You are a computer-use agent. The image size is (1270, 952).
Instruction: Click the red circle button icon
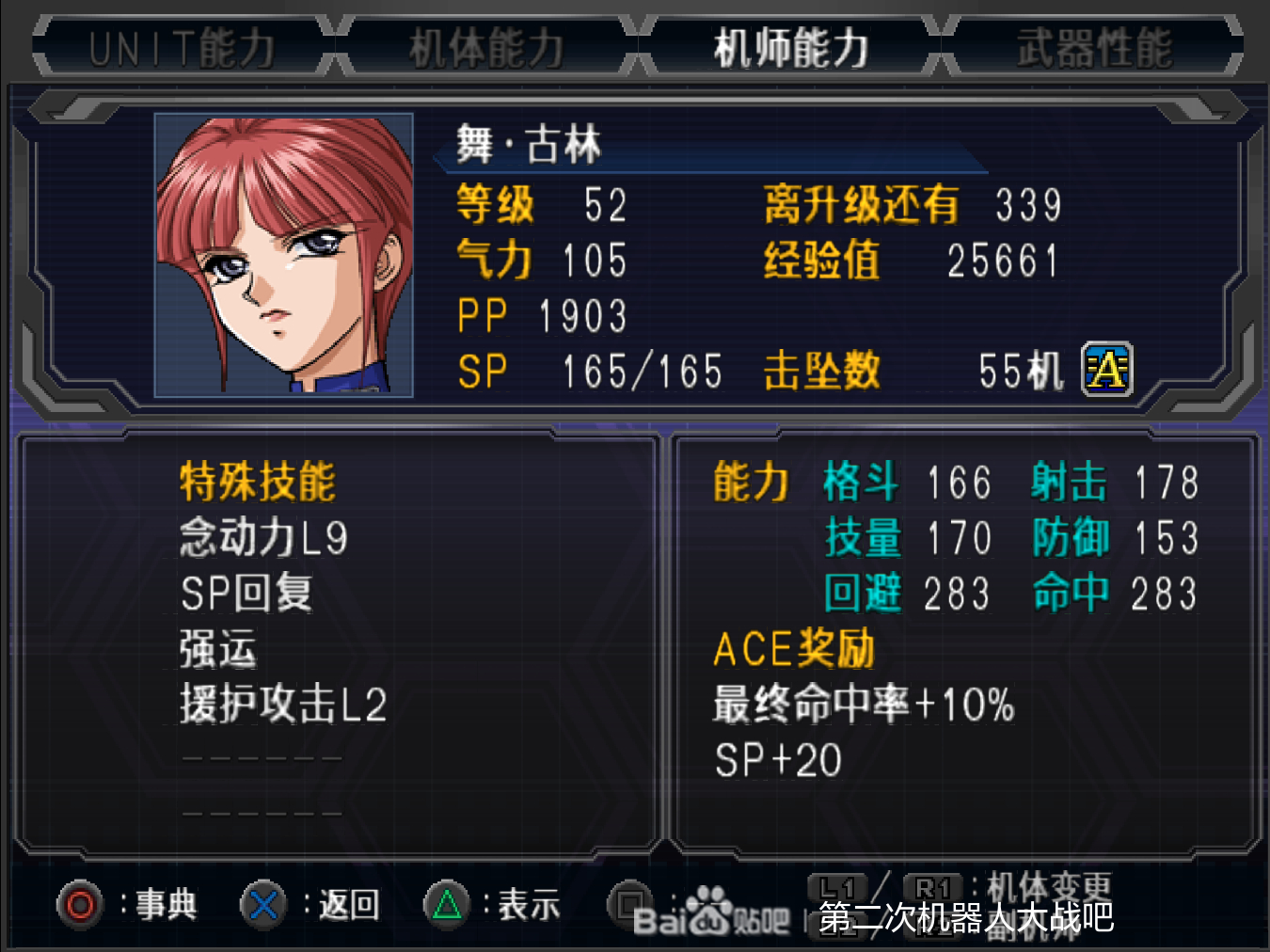[80, 905]
